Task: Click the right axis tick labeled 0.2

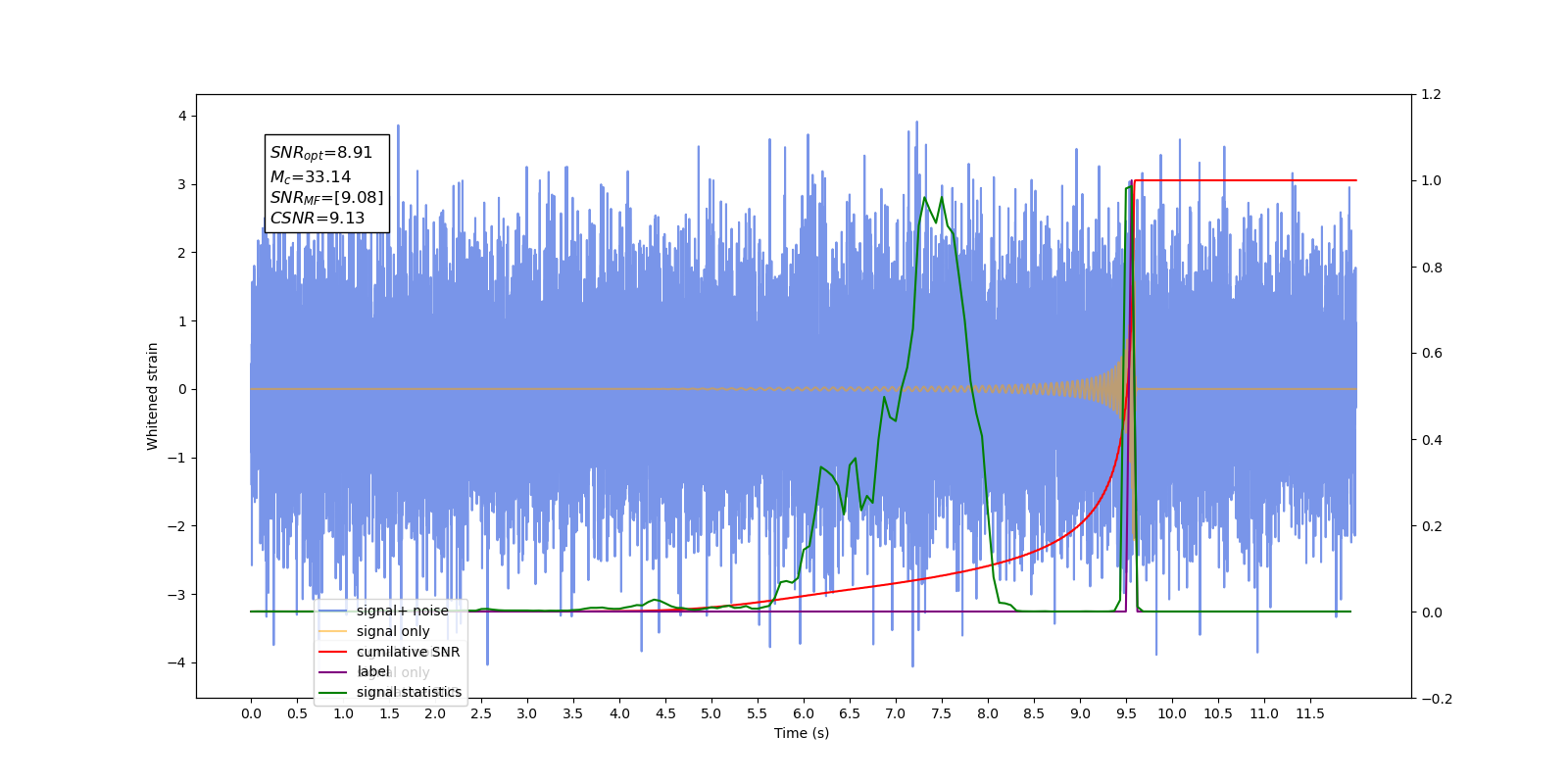Action: (1432, 526)
